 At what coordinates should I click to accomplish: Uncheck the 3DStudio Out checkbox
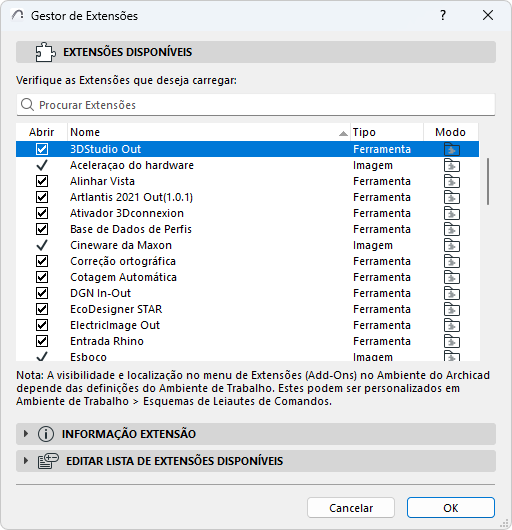click(42, 149)
